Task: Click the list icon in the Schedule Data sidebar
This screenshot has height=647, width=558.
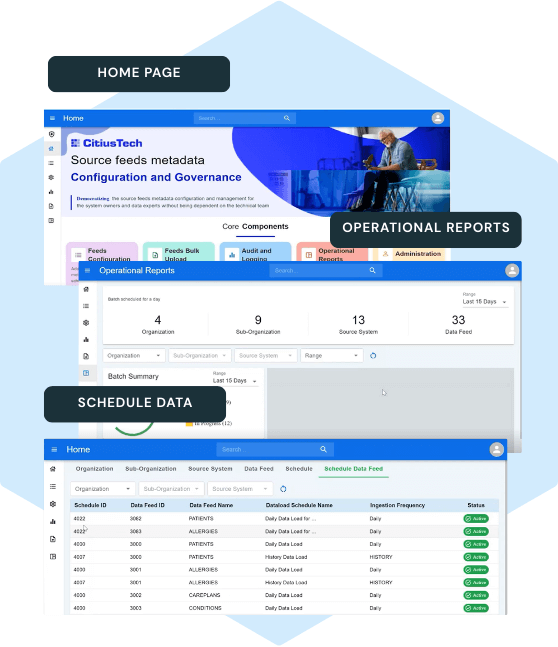Action: (x=53, y=486)
